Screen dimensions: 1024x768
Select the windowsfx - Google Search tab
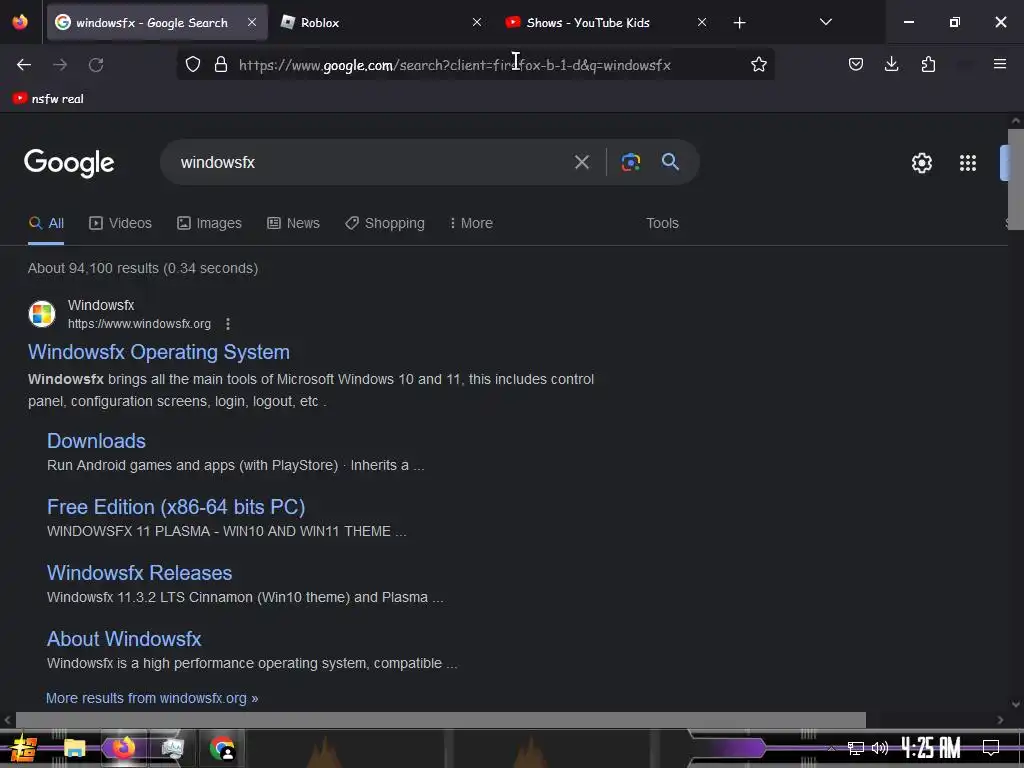(x=157, y=22)
